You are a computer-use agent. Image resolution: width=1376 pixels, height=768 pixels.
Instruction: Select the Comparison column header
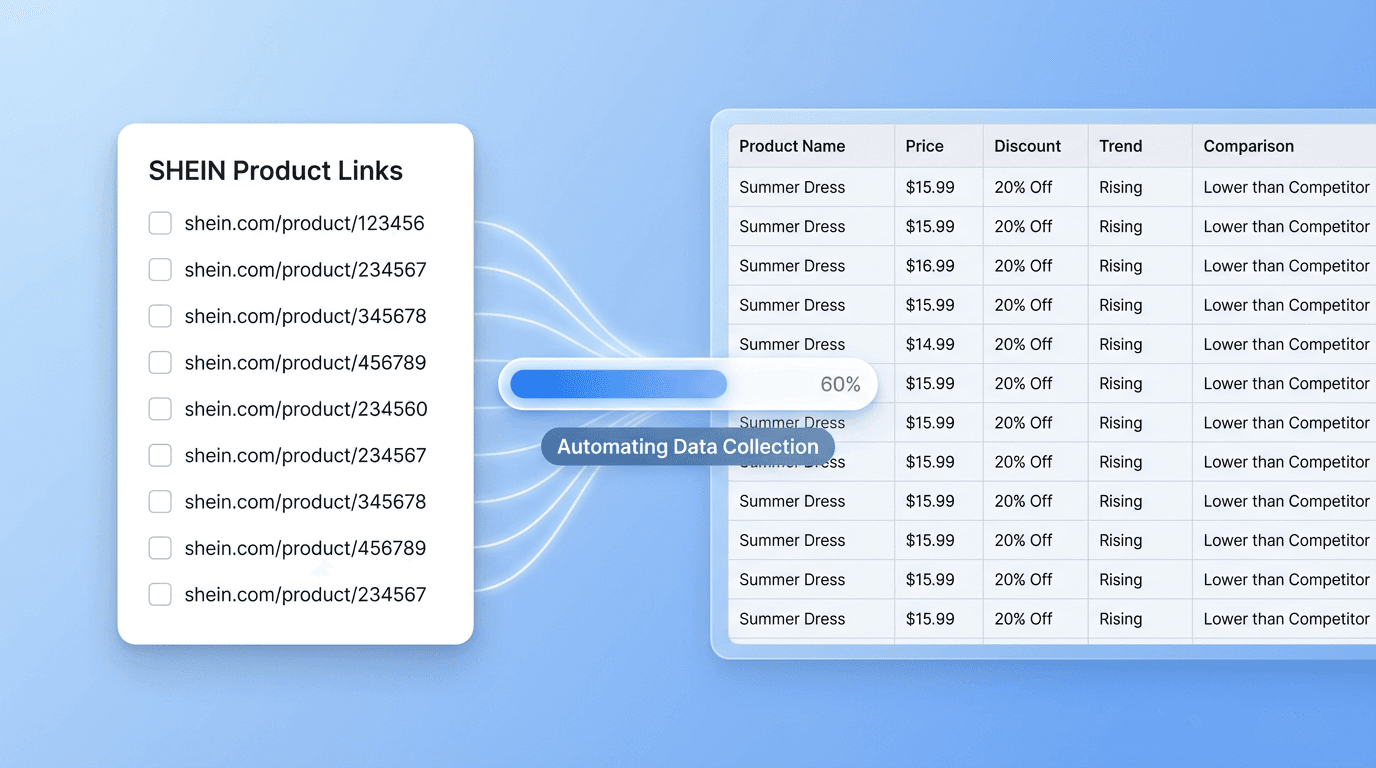(x=1248, y=146)
